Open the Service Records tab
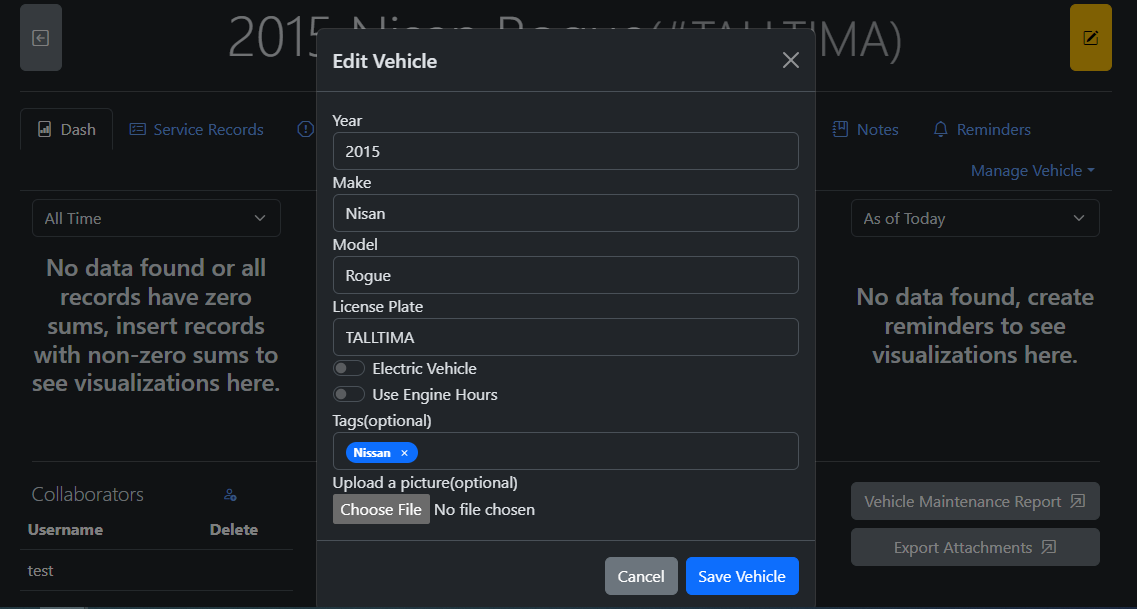This screenshot has height=609, width=1137. [x=208, y=129]
